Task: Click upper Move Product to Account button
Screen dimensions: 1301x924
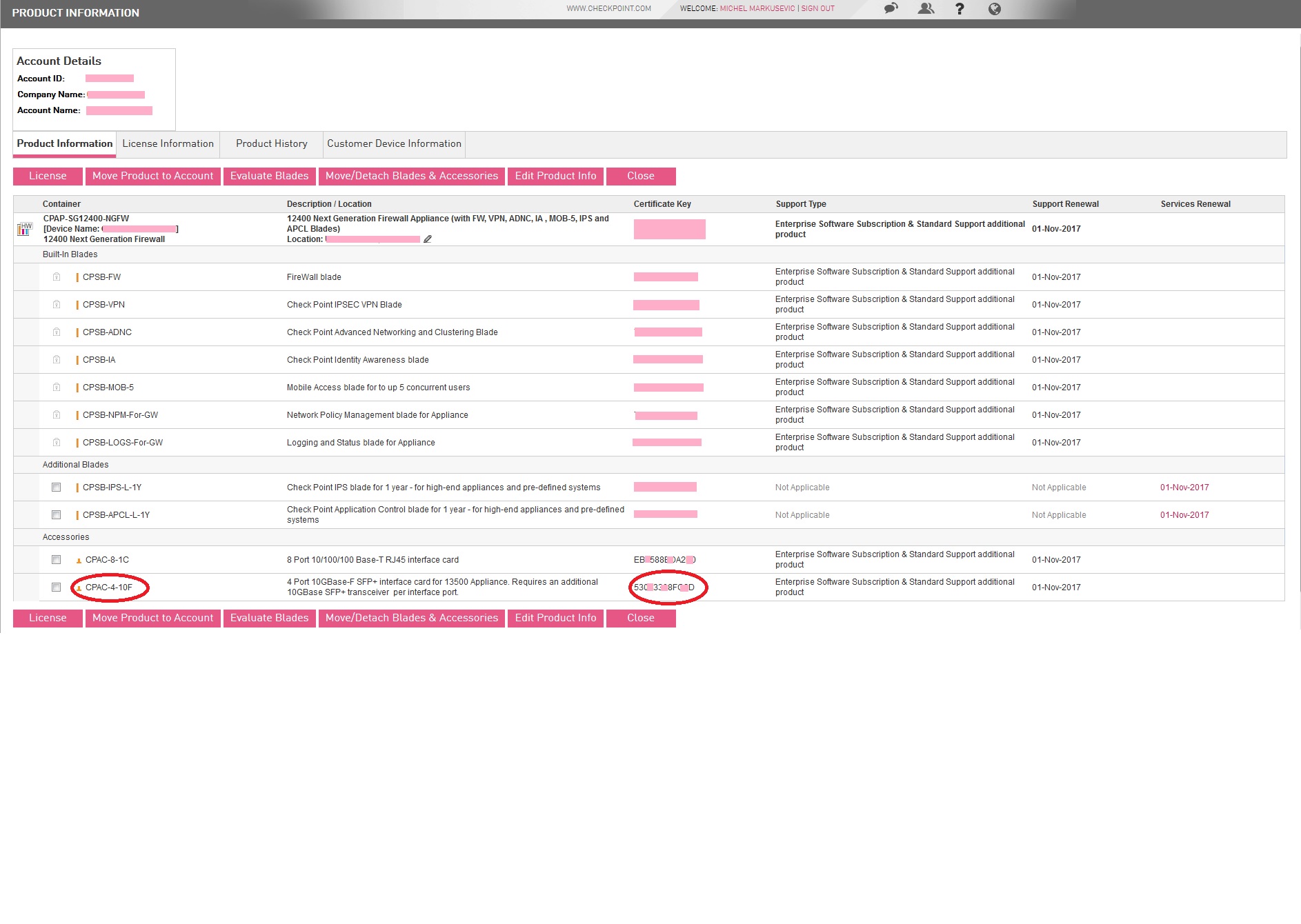Action: pos(153,176)
